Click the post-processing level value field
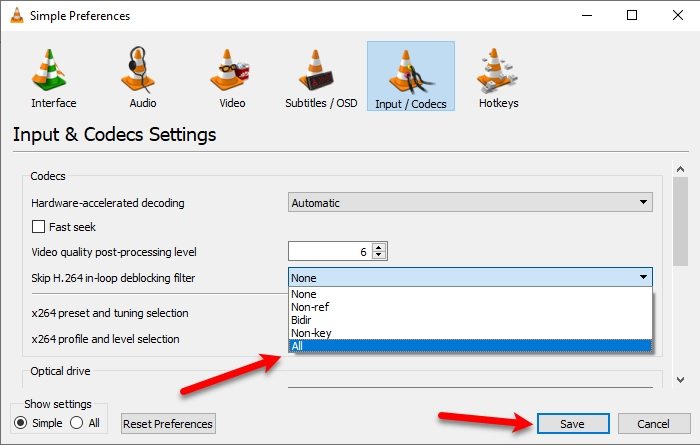The height and width of the screenshot is (445, 700). [x=330, y=252]
